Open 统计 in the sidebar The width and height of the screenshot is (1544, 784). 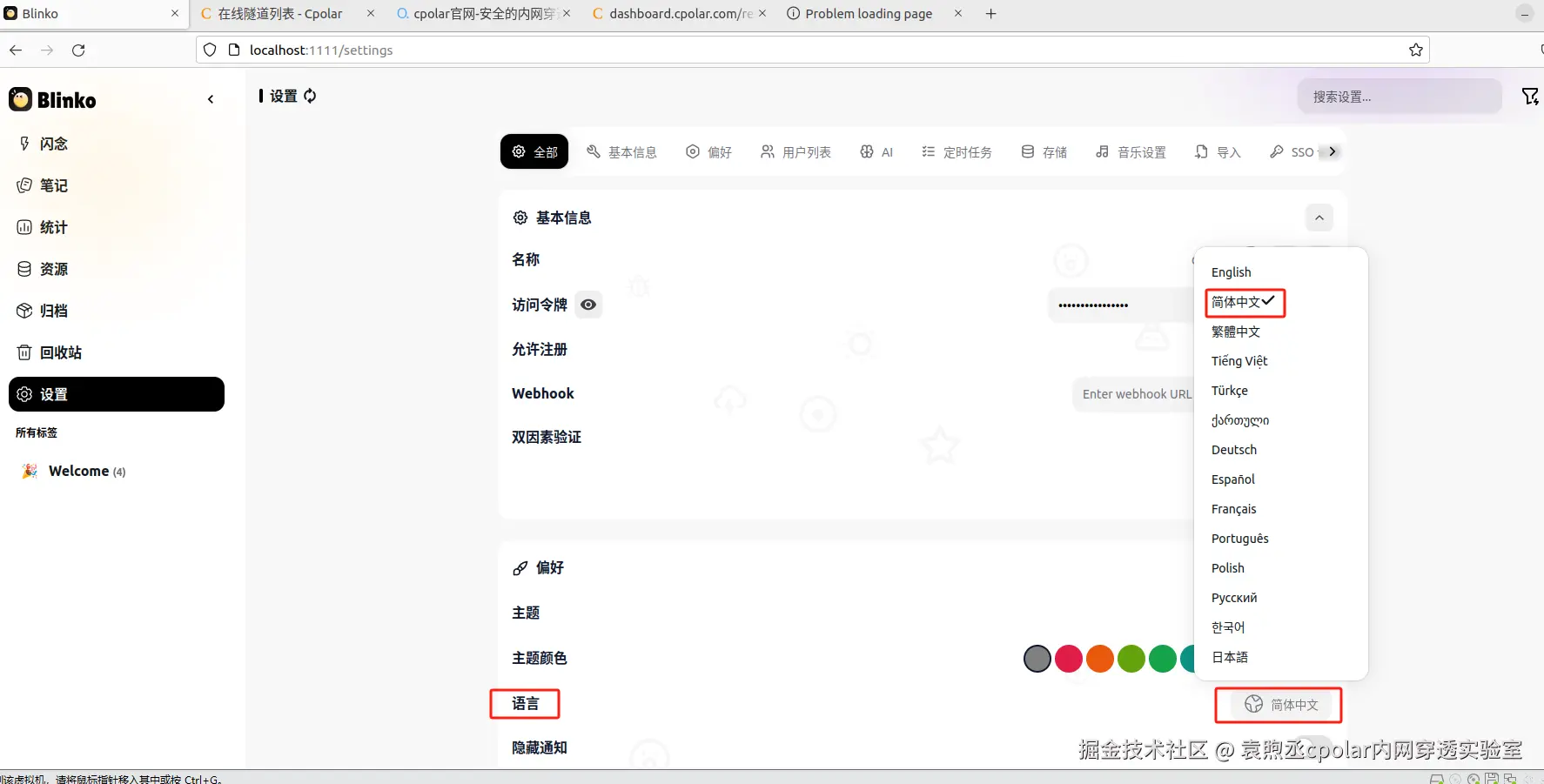(117, 227)
